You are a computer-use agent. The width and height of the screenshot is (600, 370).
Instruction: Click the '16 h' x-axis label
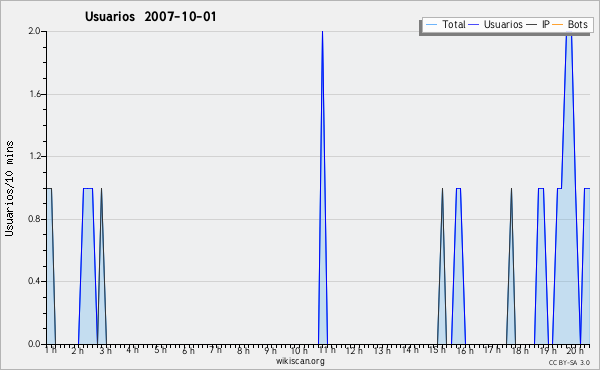coord(465,350)
